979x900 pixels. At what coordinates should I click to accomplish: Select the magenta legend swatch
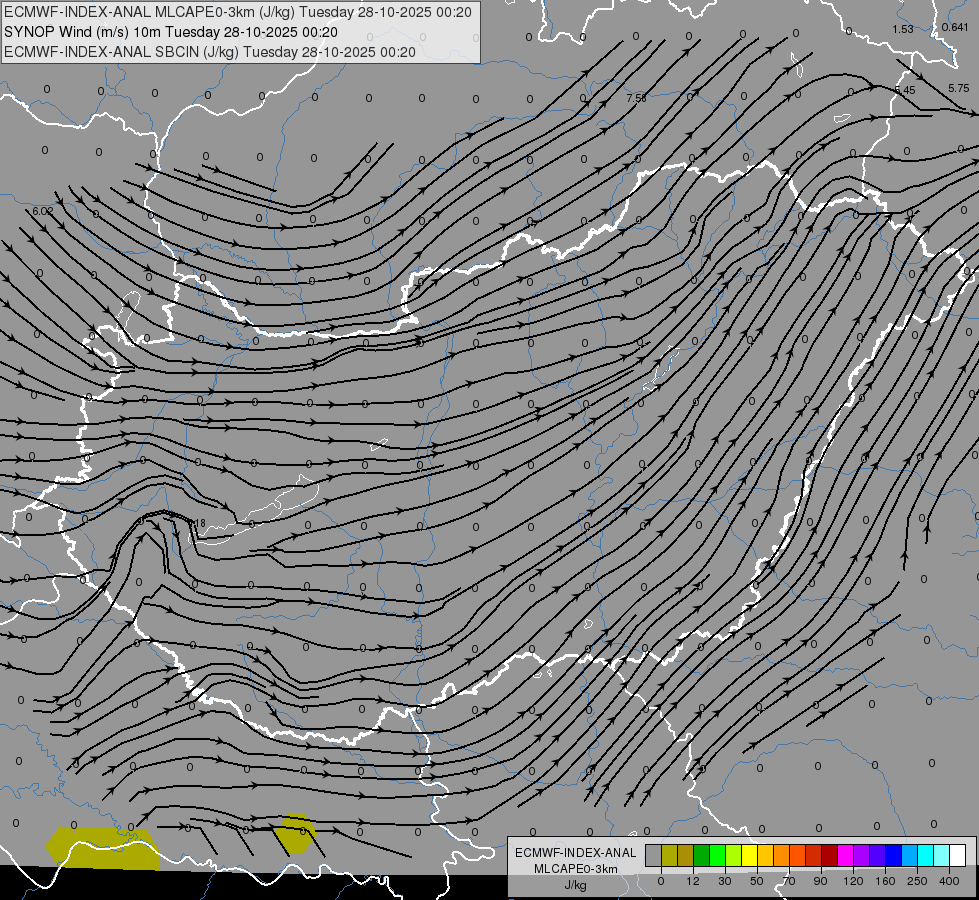pyautogui.click(x=846, y=855)
